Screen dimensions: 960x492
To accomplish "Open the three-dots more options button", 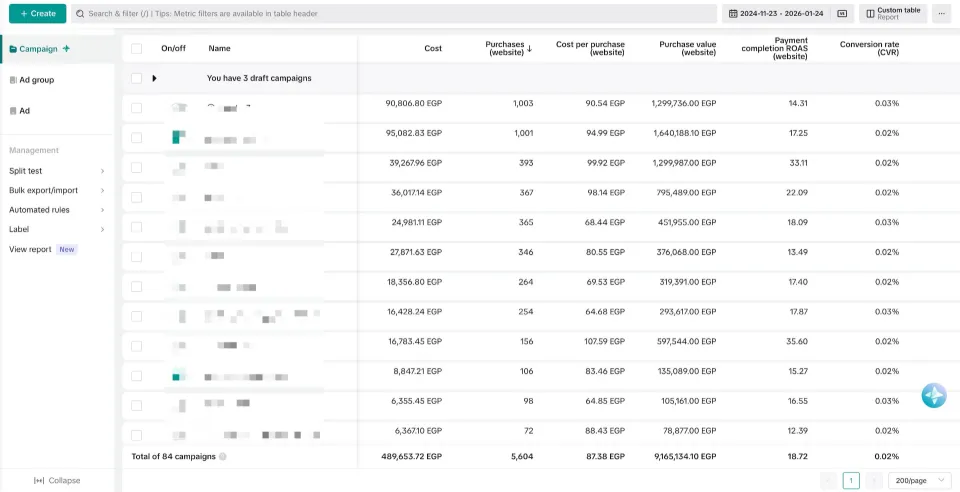I will (942, 13).
